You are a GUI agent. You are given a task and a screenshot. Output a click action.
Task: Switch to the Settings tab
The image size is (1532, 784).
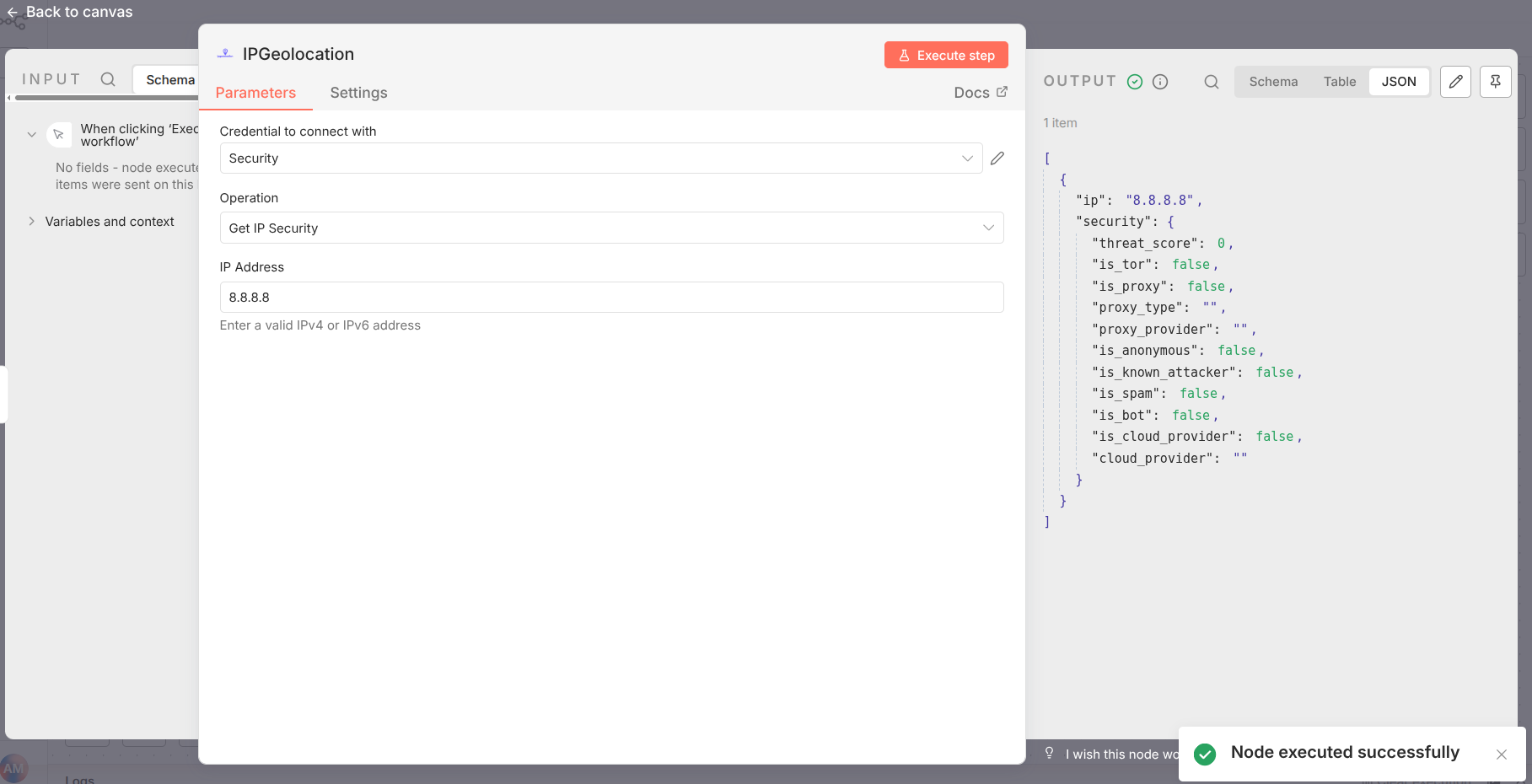[358, 93]
